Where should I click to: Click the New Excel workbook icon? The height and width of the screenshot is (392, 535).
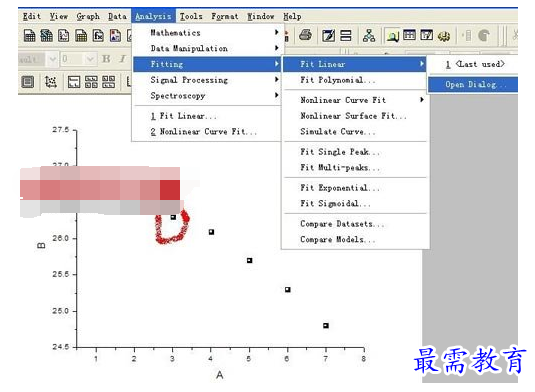coord(46,35)
